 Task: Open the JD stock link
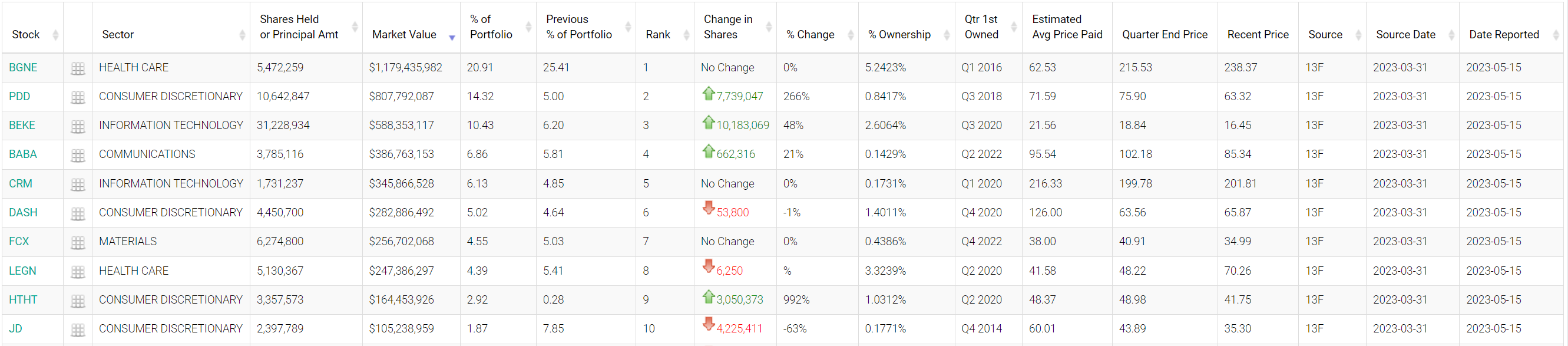[x=16, y=329]
